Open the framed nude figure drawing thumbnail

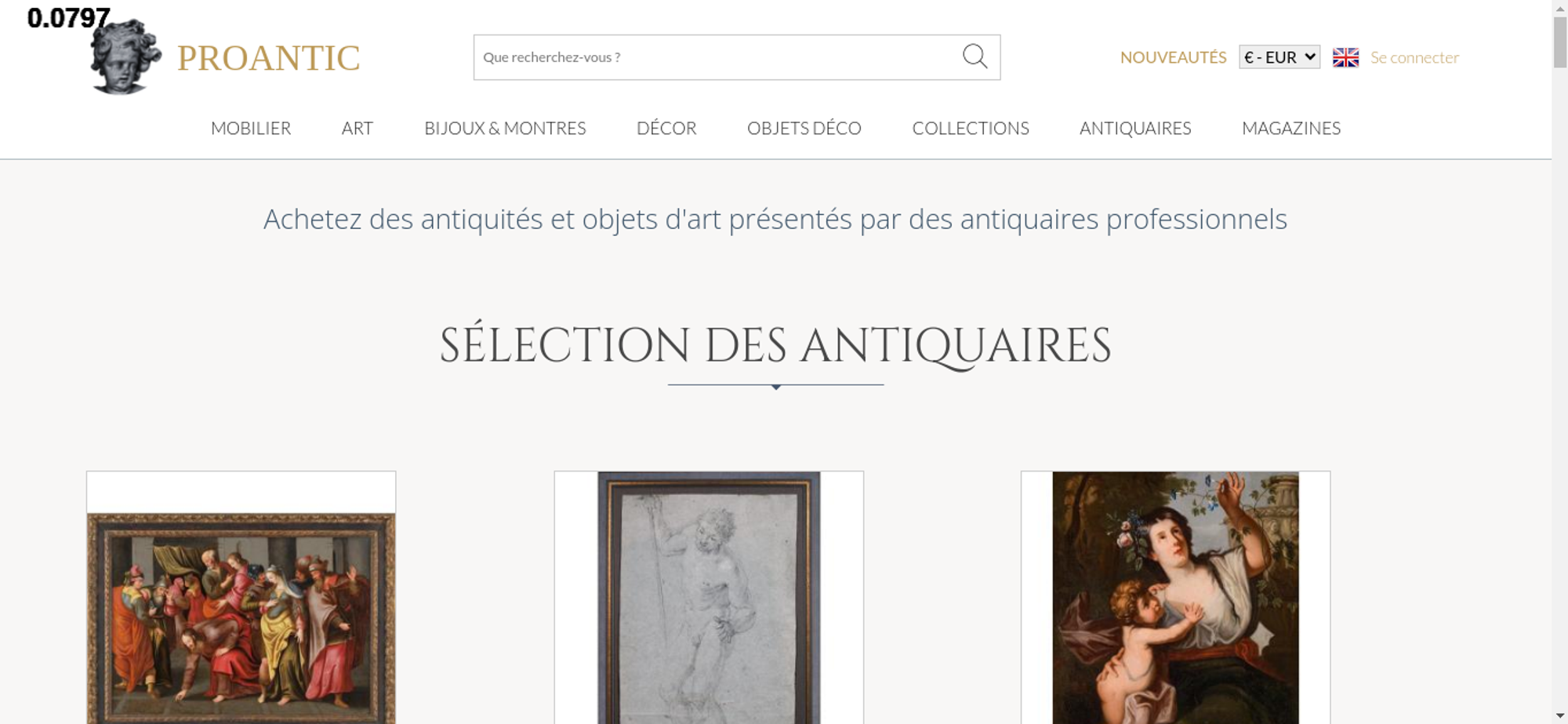(x=709, y=598)
